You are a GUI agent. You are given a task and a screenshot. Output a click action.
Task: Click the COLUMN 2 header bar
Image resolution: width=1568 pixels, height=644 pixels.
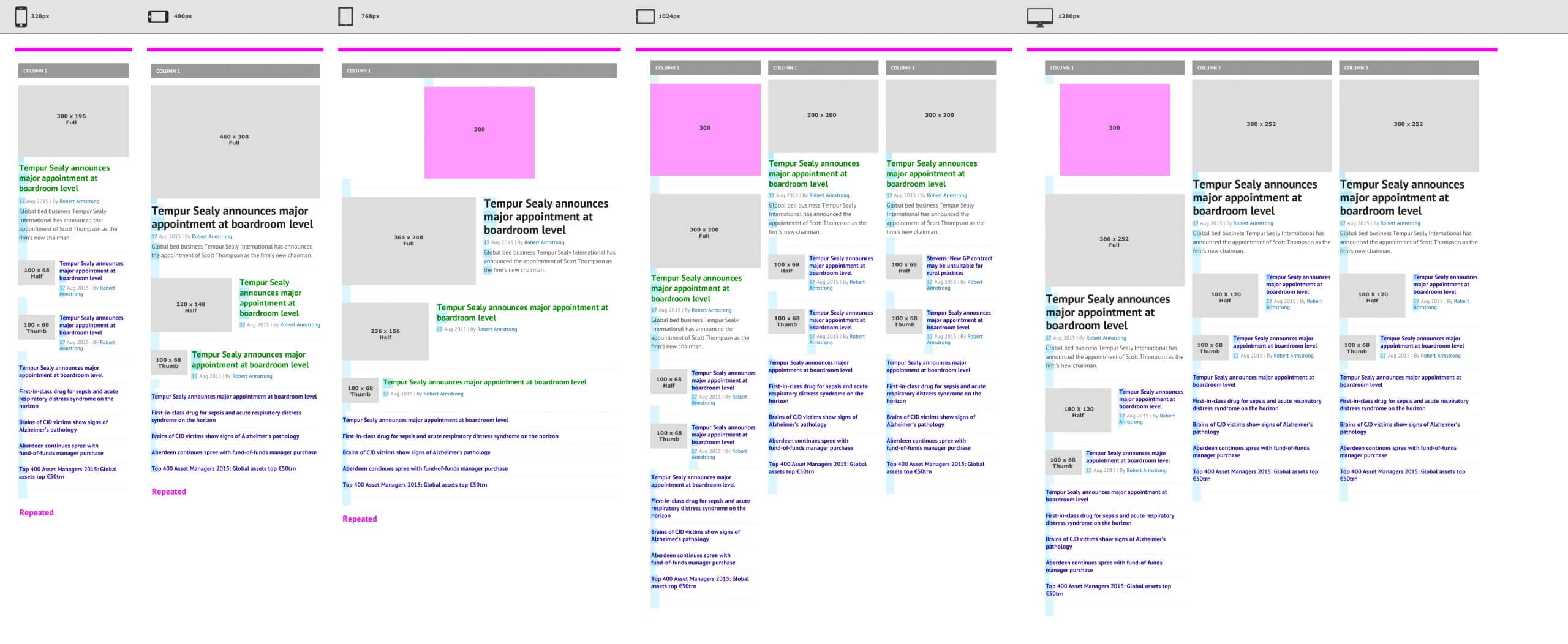pos(1261,68)
